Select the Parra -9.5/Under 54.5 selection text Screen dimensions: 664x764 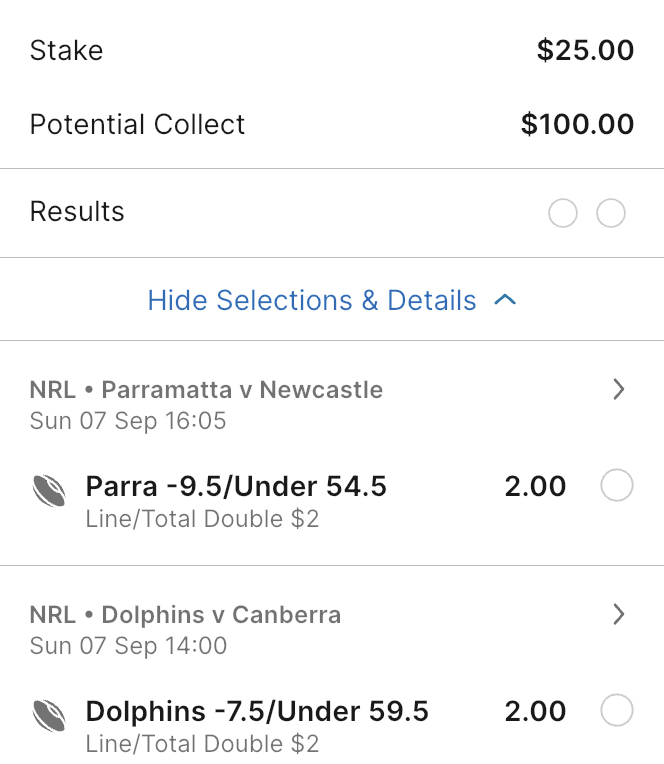tap(236, 487)
